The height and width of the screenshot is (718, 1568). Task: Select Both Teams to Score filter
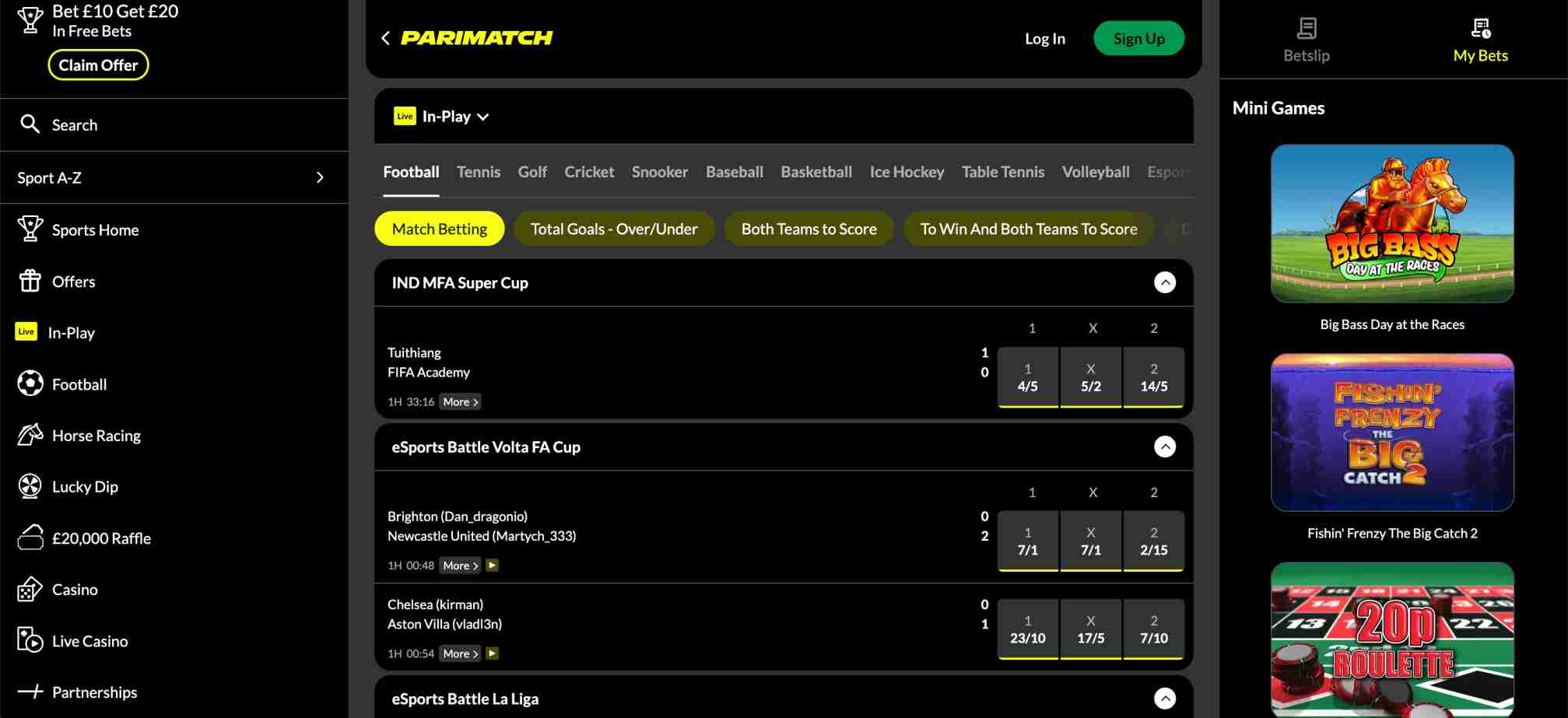pos(809,229)
